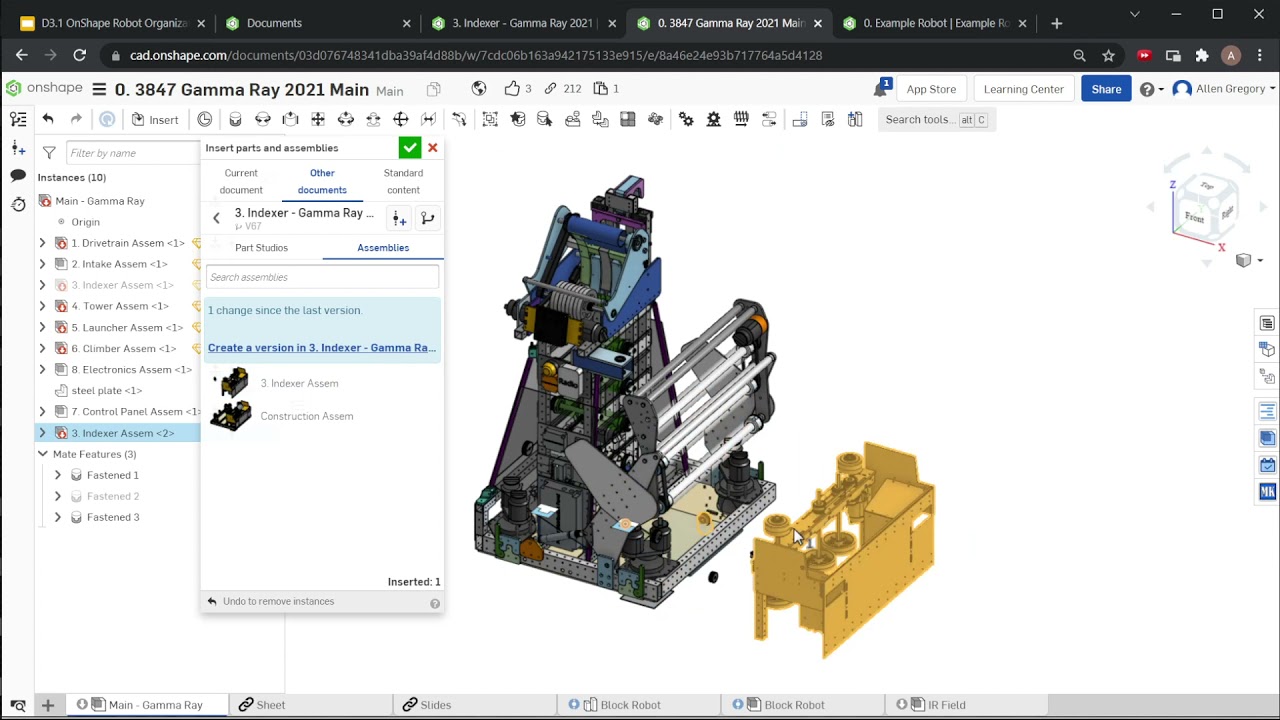Click the create version icon in insert dialog

pyautogui.click(x=399, y=218)
